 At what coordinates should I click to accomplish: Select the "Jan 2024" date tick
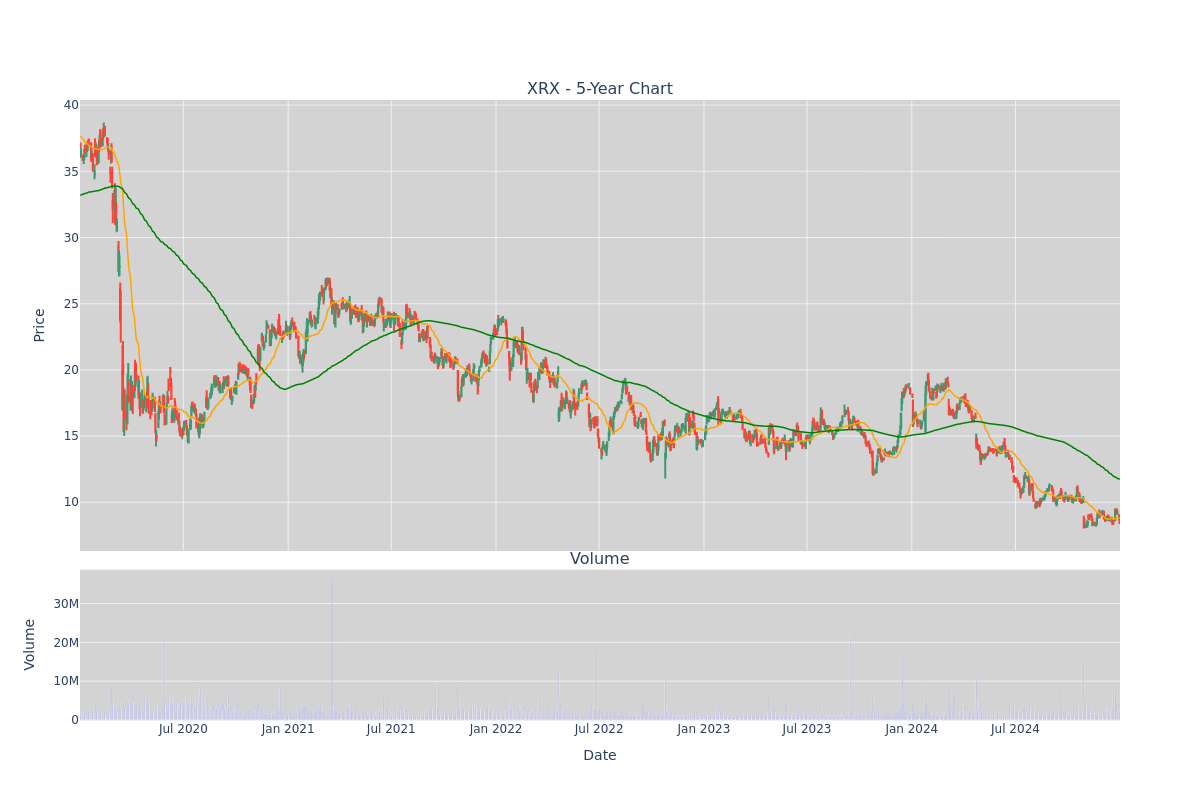[912, 729]
